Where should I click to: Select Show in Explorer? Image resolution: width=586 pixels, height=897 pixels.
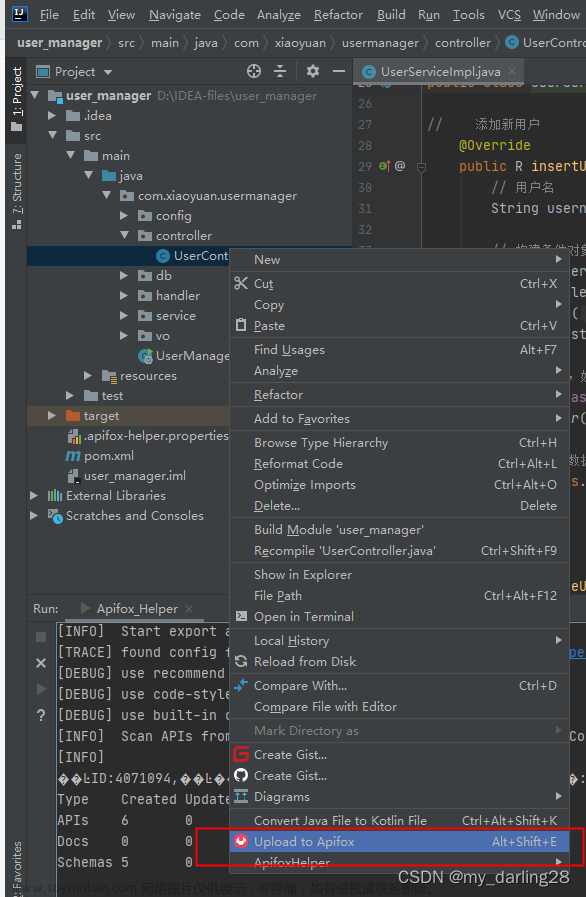399,575
